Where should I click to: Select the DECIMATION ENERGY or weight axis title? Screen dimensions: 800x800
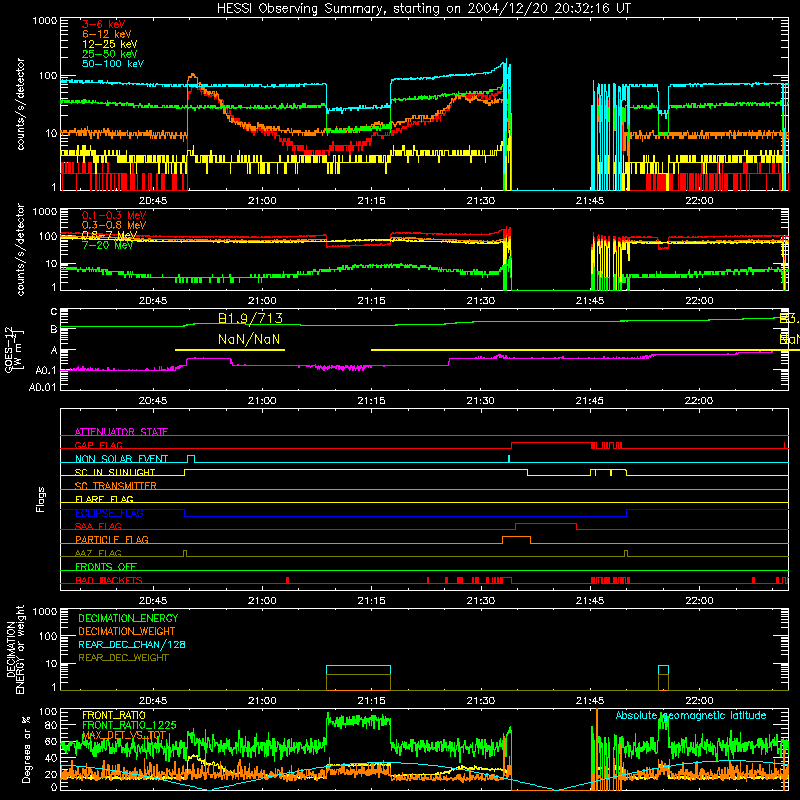pyautogui.click(x=15, y=649)
